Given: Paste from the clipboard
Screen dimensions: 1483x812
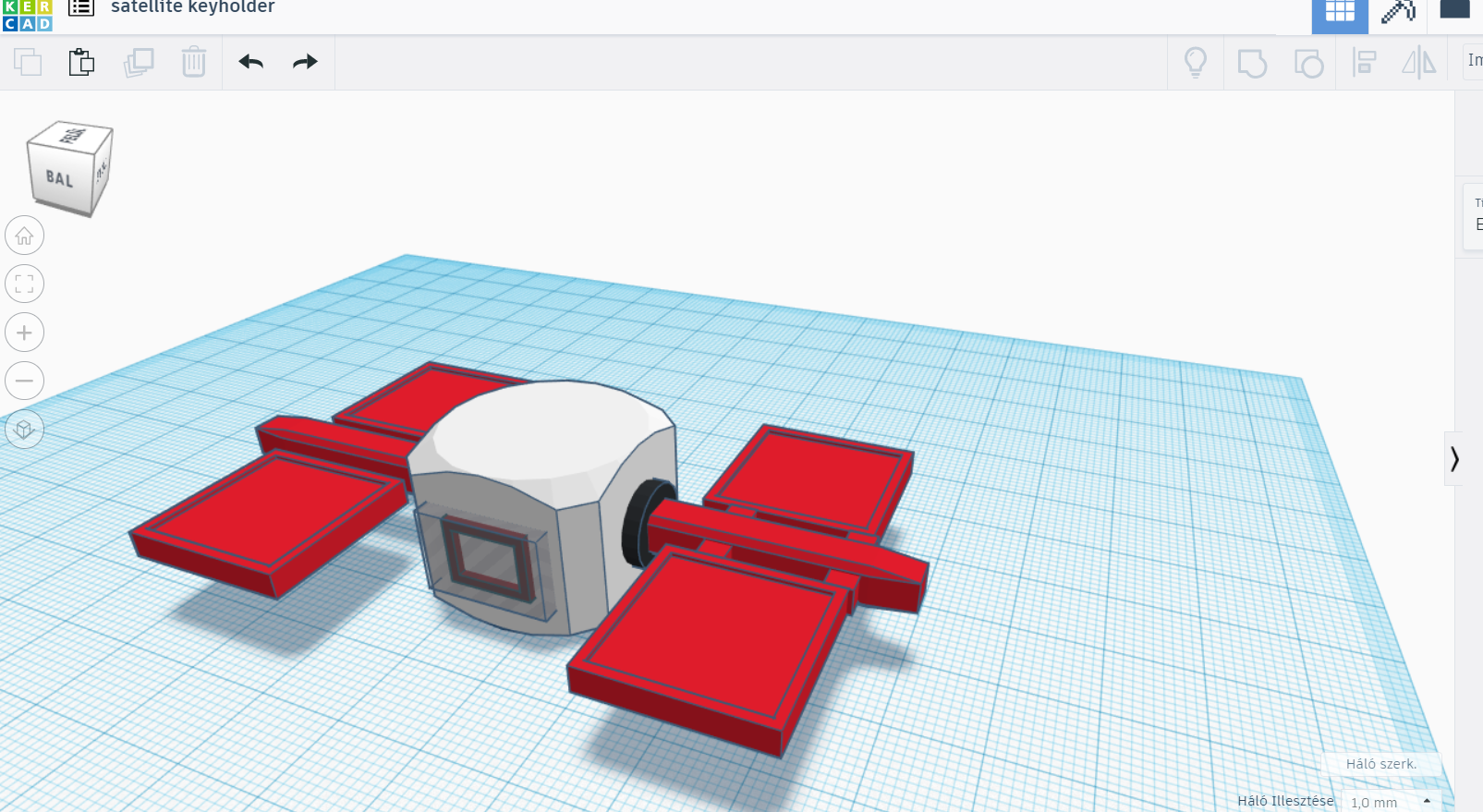Looking at the screenshot, I should pyautogui.click(x=81, y=62).
